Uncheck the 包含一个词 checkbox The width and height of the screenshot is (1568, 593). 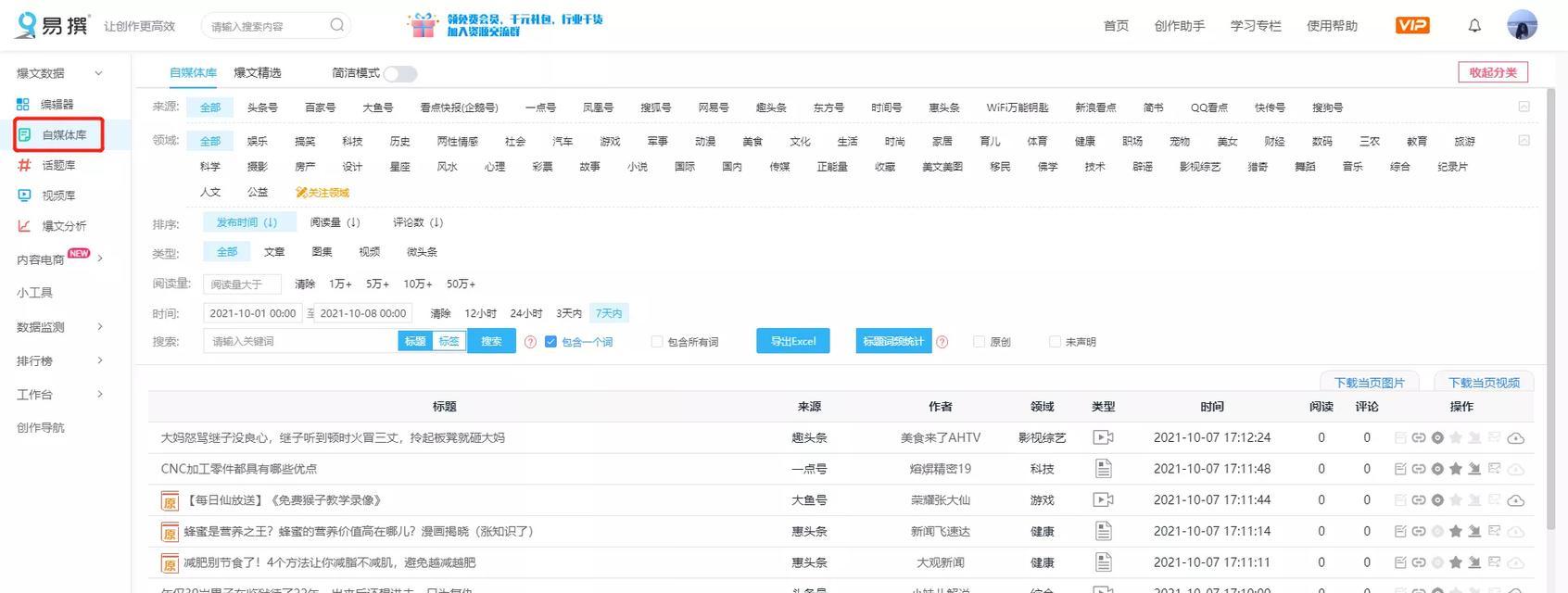(550, 342)
